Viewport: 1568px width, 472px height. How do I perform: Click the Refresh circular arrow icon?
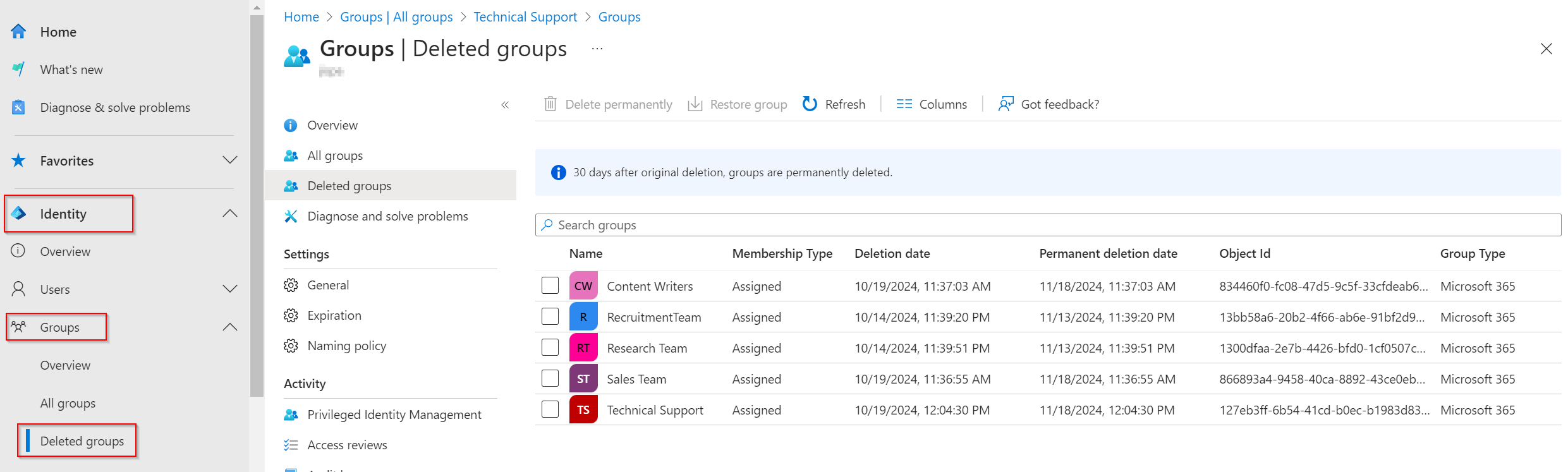[810, 104]
